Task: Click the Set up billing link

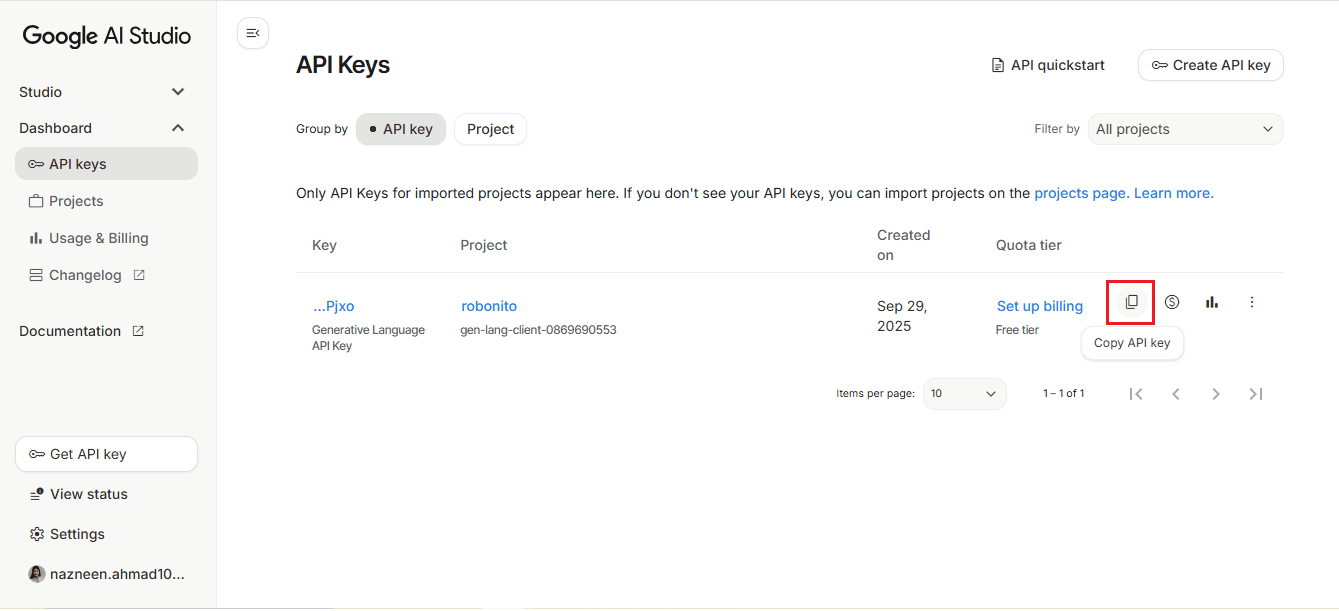Action: pos(1040,306)
